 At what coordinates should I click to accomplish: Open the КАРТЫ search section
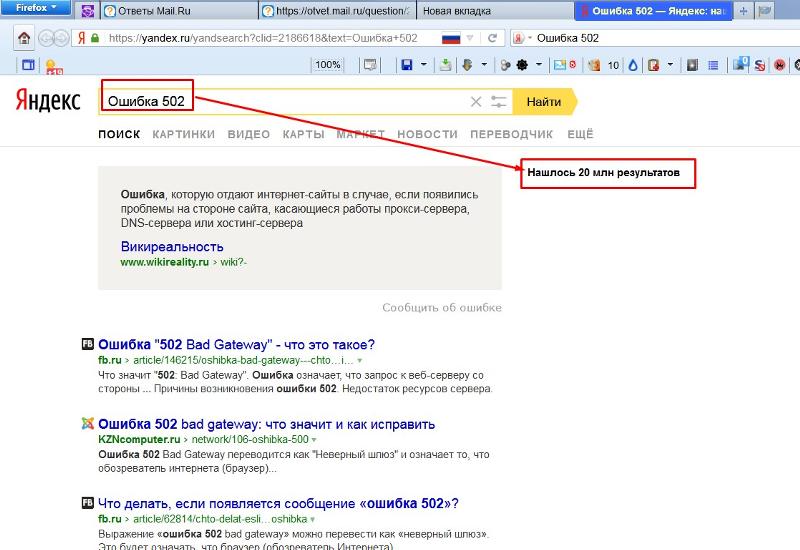click(x=304, y=134)
